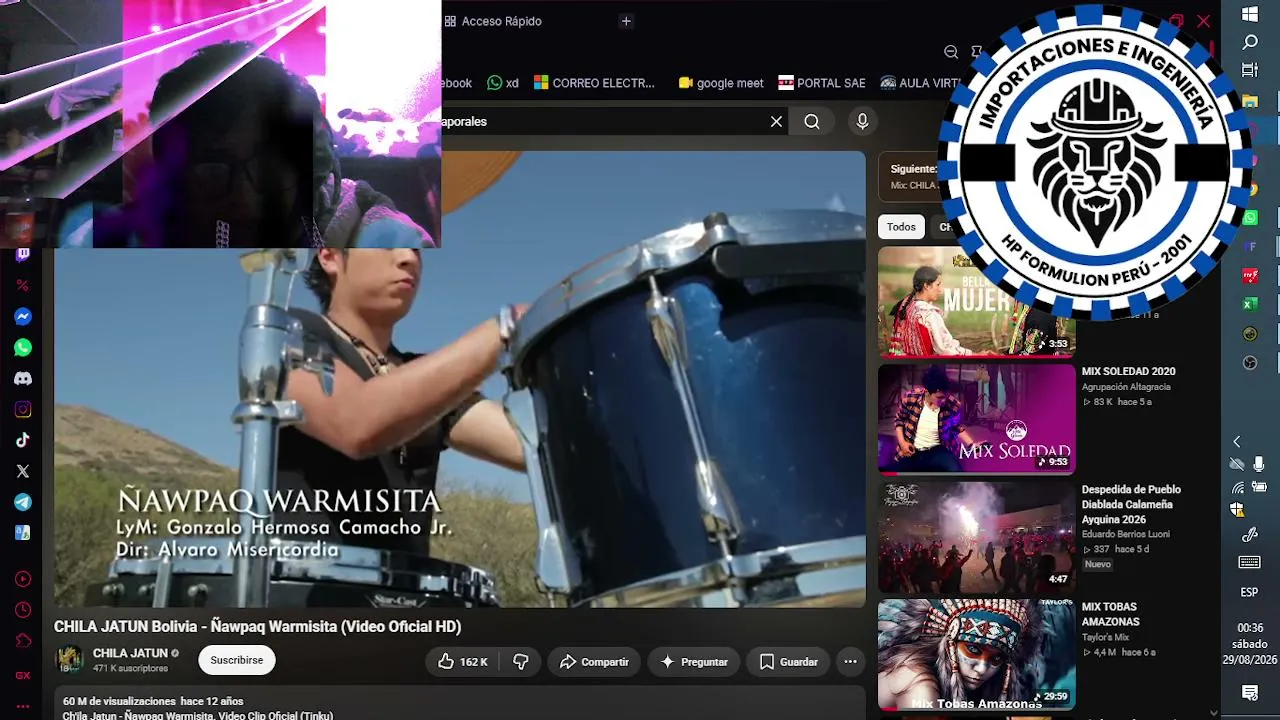Open the Preguntar AI button
The image size is (1280, 720).
pos(694,662)
